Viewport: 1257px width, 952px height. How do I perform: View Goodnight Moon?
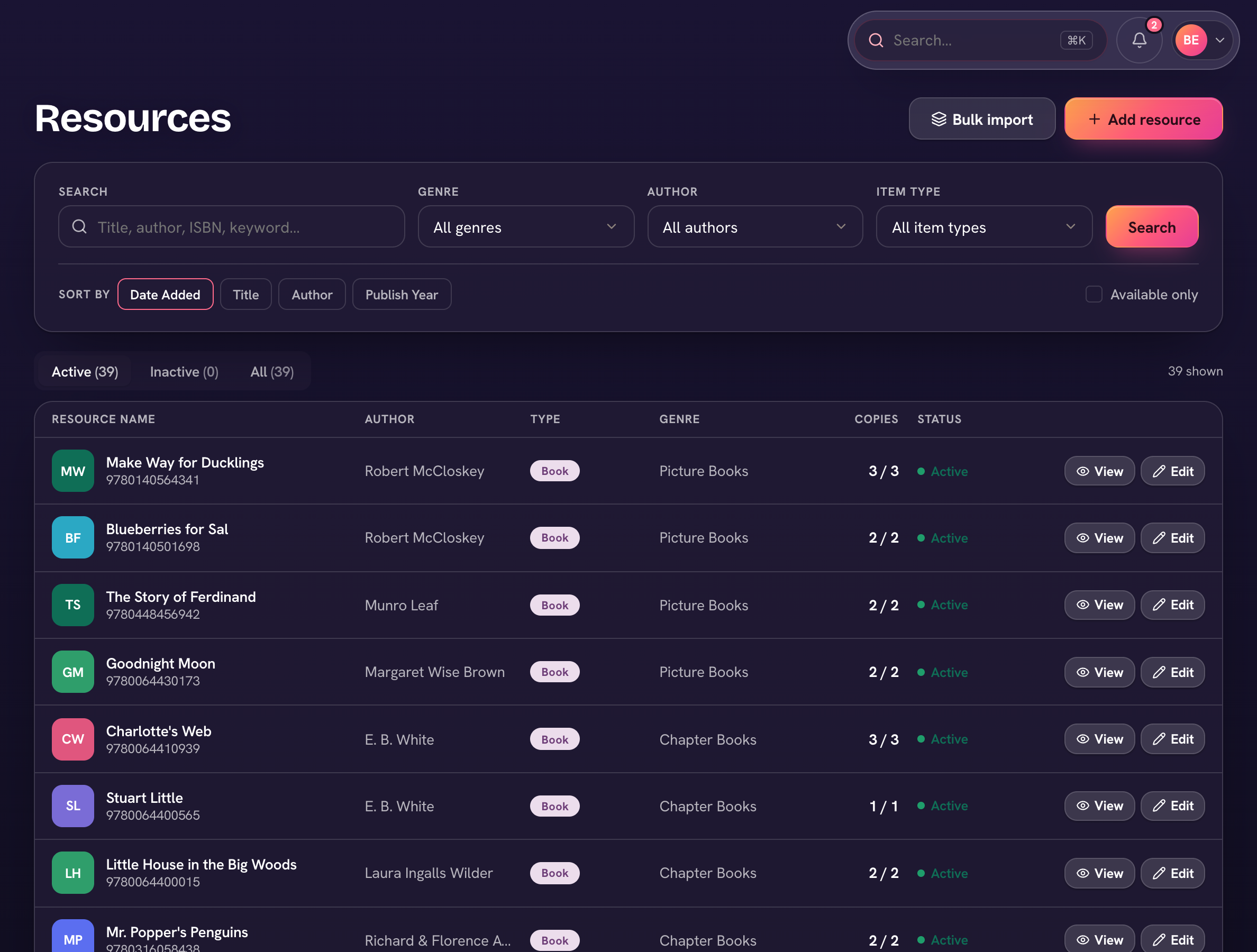pos(1099,672)
